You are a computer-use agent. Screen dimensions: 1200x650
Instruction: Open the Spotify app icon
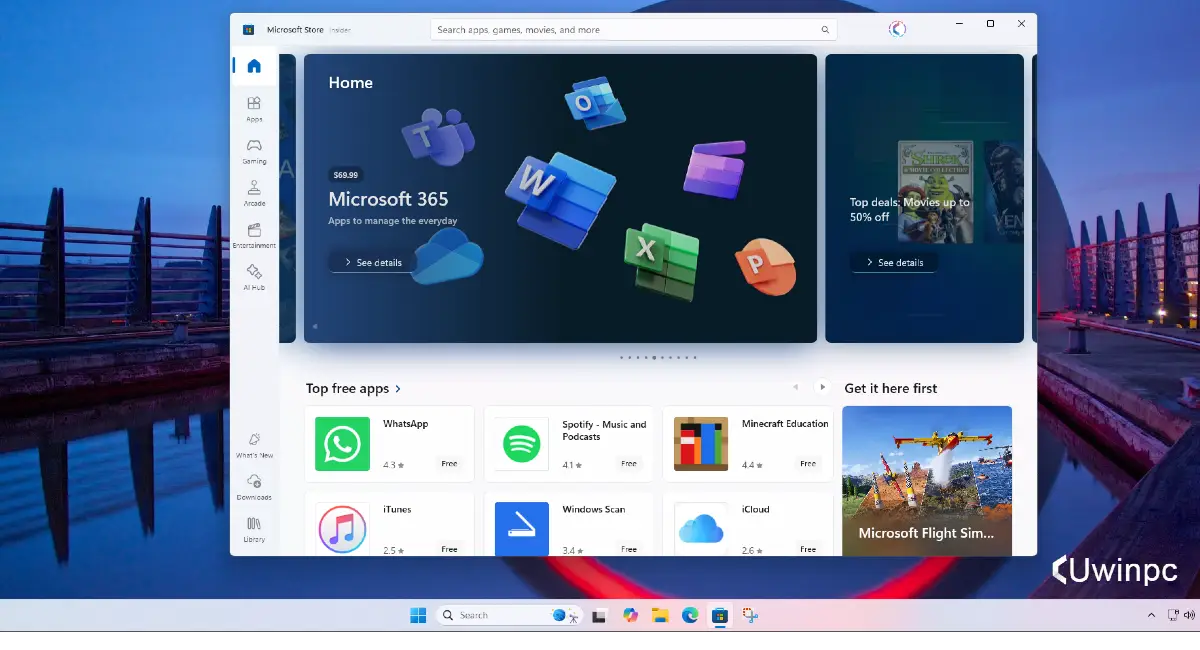(x=522, y=444)
